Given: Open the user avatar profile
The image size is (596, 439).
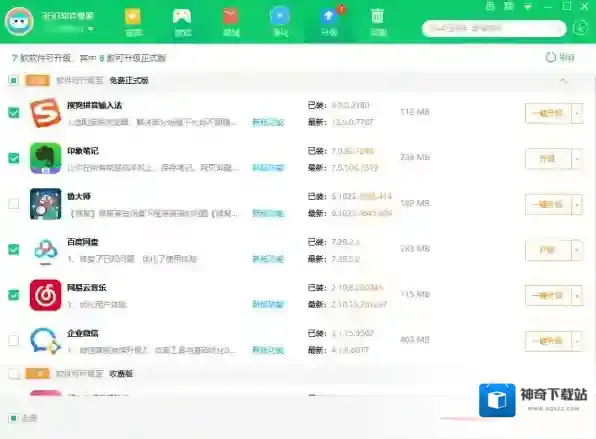Looking at the screenshot, I should [19, 21].
